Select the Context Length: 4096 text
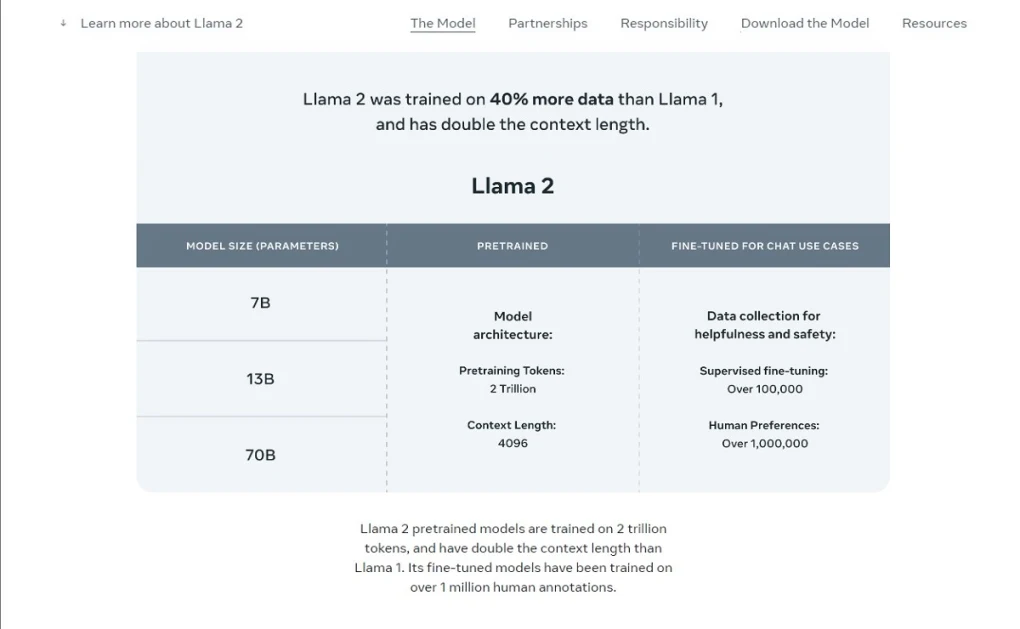The height and width of the screenshot is (629, 1020). click(x=512, y=434)
